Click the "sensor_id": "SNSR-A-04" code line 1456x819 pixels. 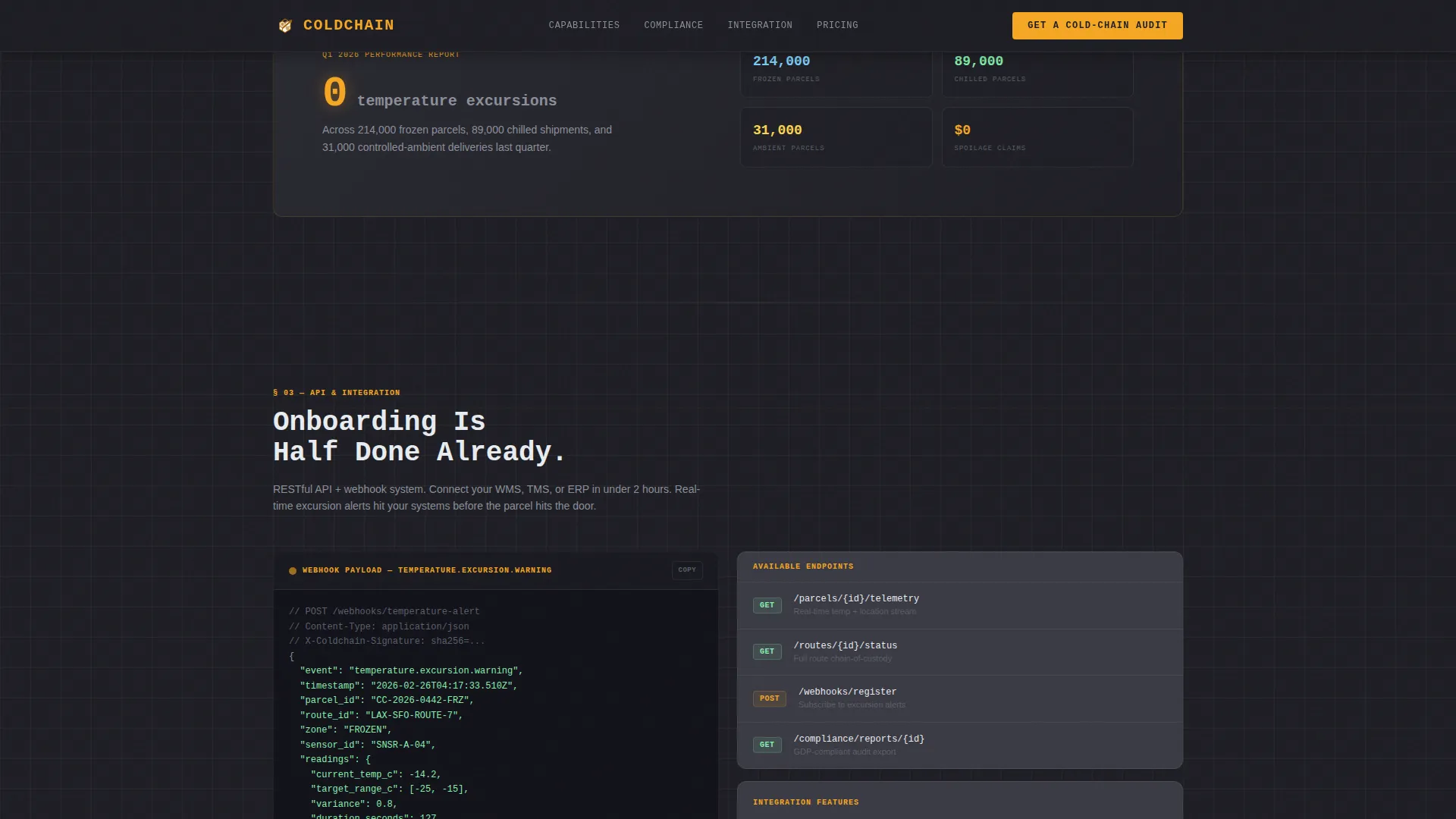[x=368, y=745]
